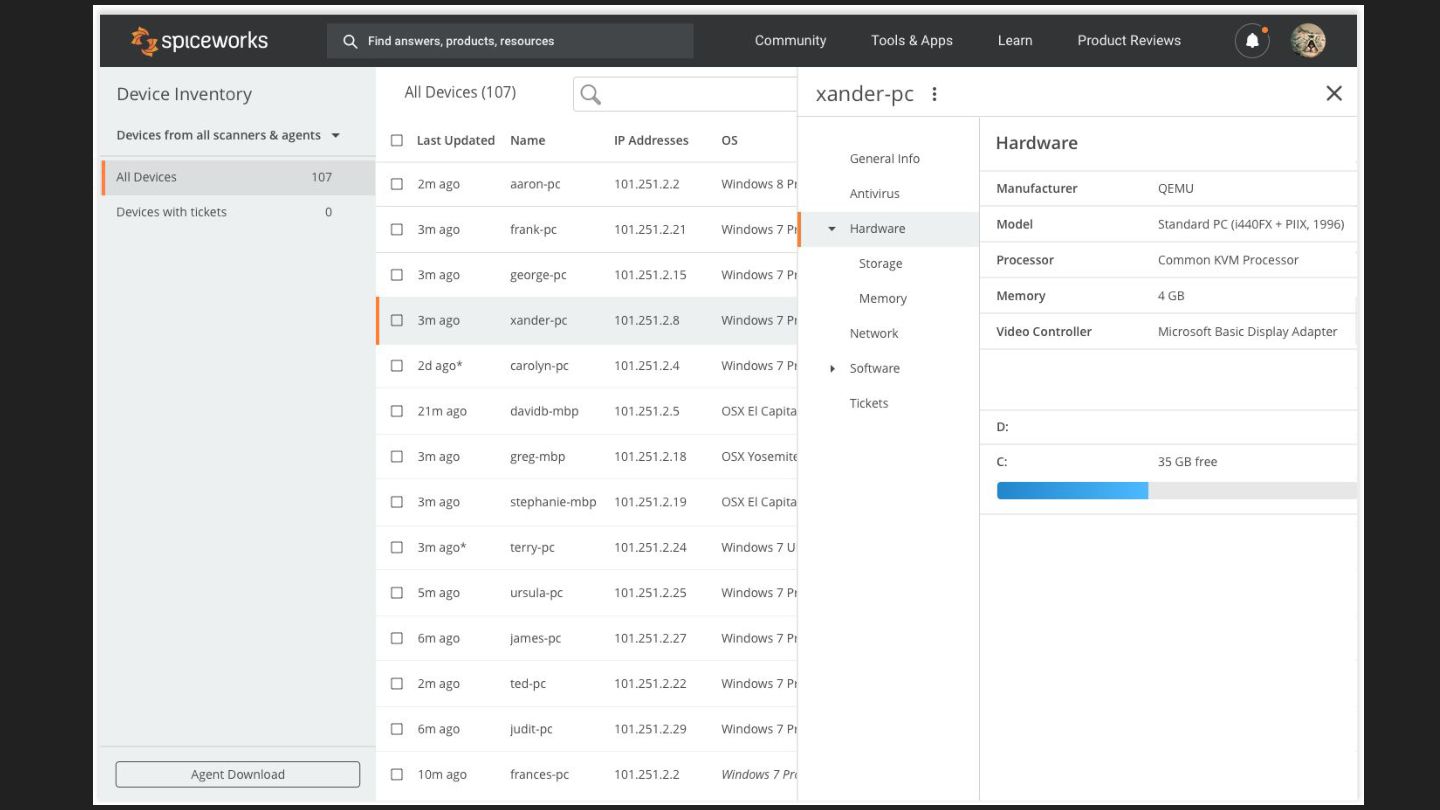Check the box next to frank-pc
Image resolution: width=1440 pixels, height=810 pixels.
point(397,229)
